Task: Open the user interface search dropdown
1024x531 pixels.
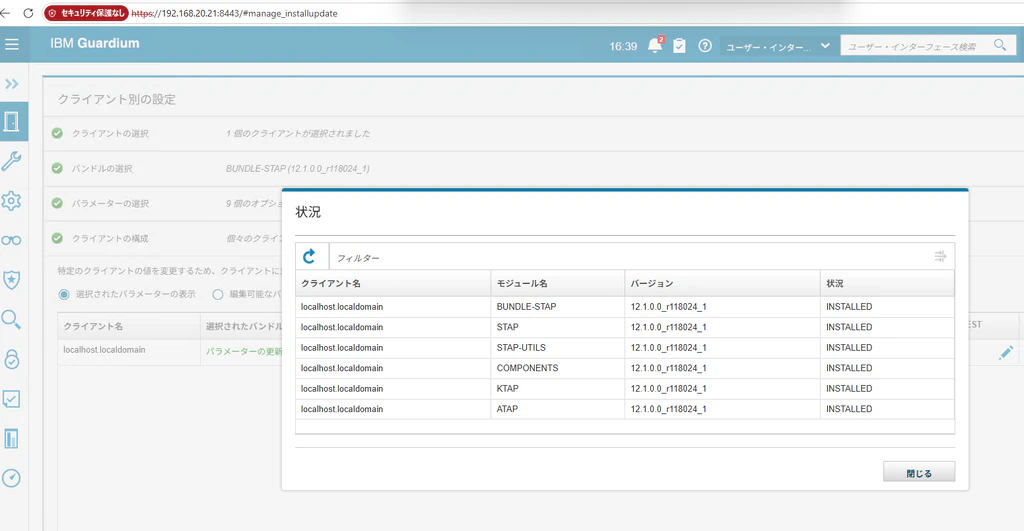Action: pyautogui.click(x=777, y=46)
